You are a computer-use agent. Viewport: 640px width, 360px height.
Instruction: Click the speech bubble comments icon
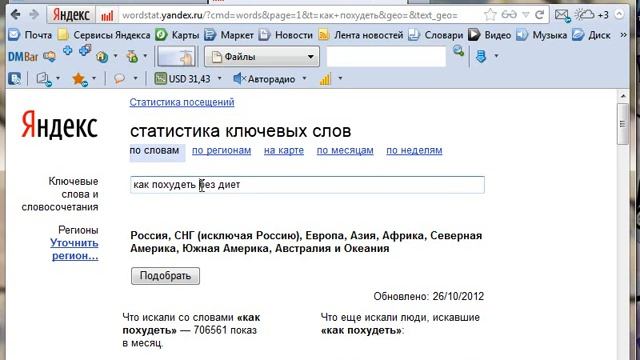[119, 78]
